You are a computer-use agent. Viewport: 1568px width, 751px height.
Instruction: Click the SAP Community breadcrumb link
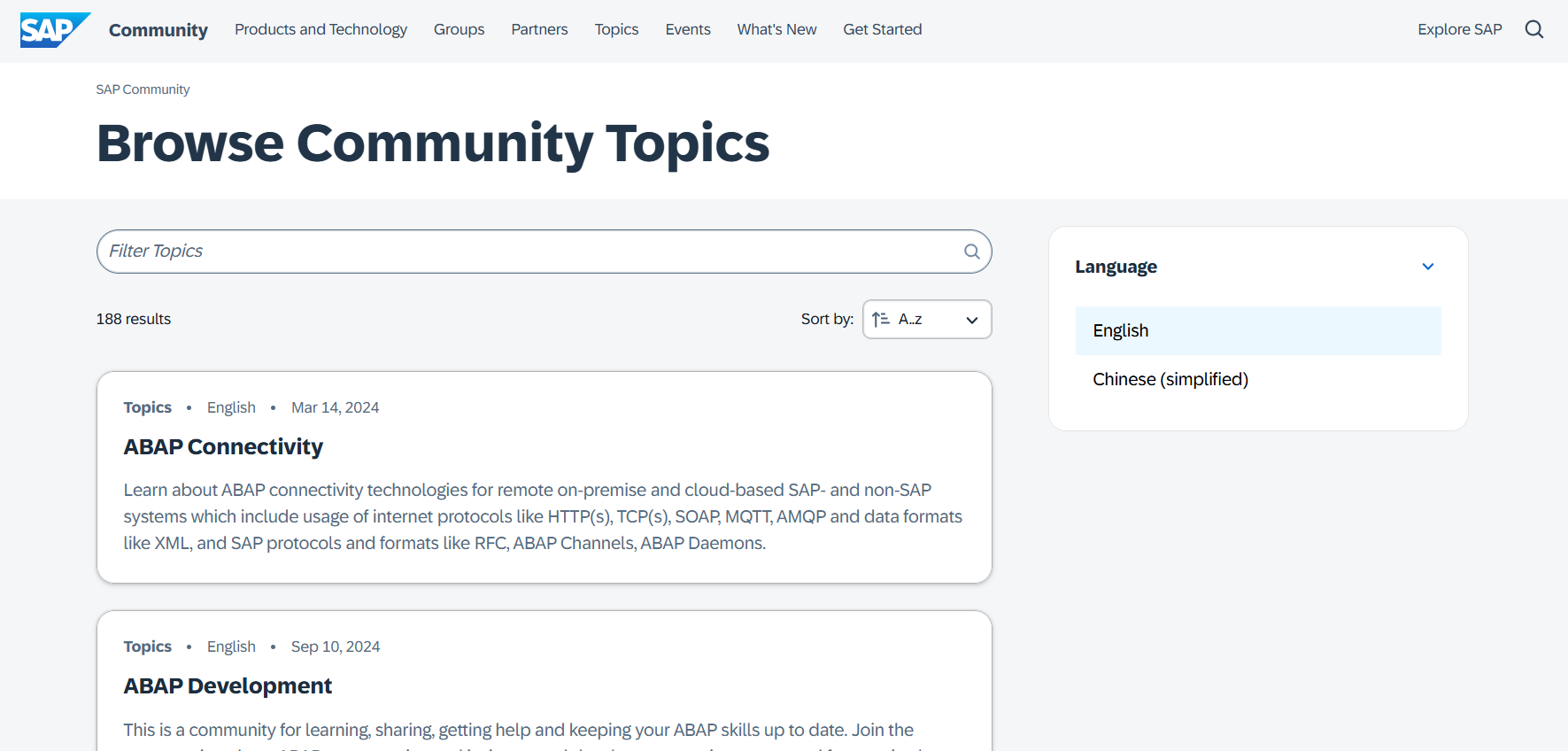[143, 89]
